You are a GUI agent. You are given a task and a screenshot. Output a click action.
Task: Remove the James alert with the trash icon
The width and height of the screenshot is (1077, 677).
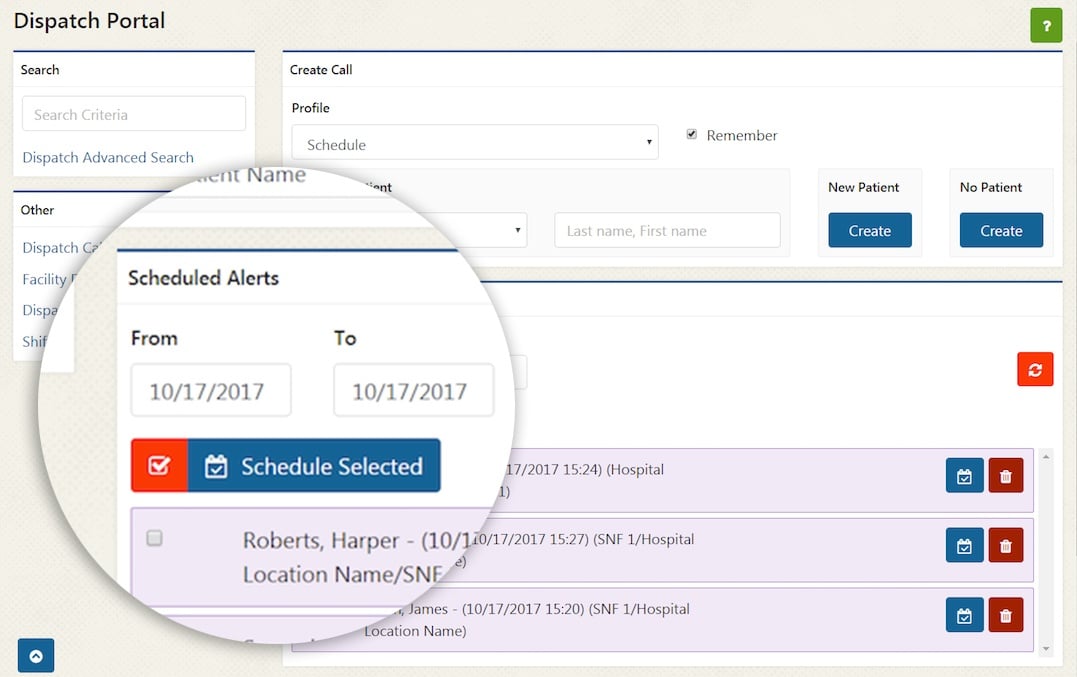coord(1005,615)
